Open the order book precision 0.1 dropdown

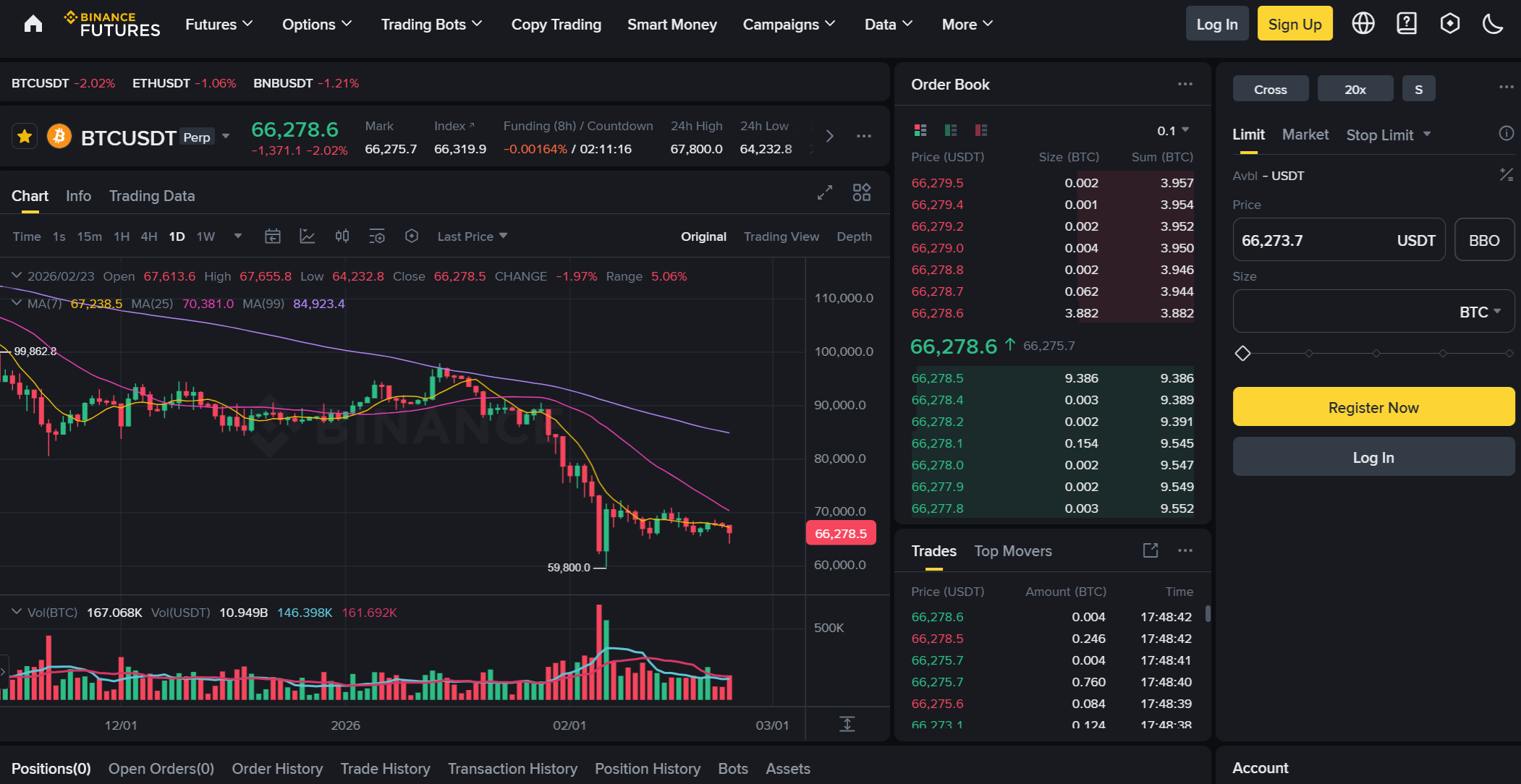pyautogui.click(x=1172, y=131)
